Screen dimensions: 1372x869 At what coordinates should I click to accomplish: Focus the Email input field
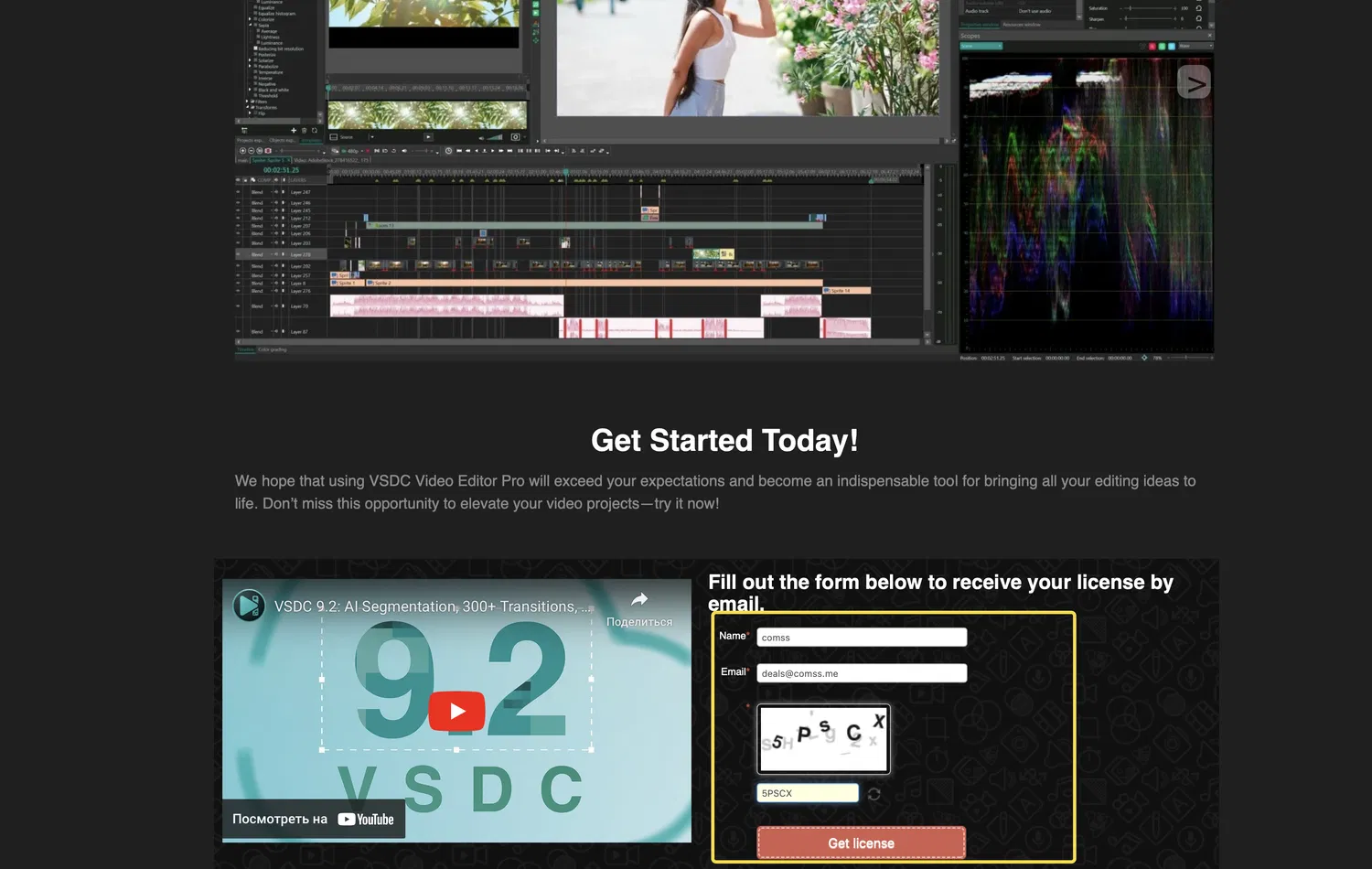pos(862,673)
